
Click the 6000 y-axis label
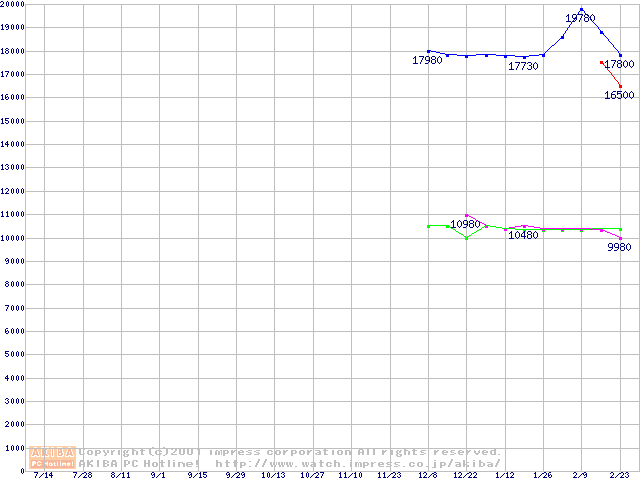point(15,331)
